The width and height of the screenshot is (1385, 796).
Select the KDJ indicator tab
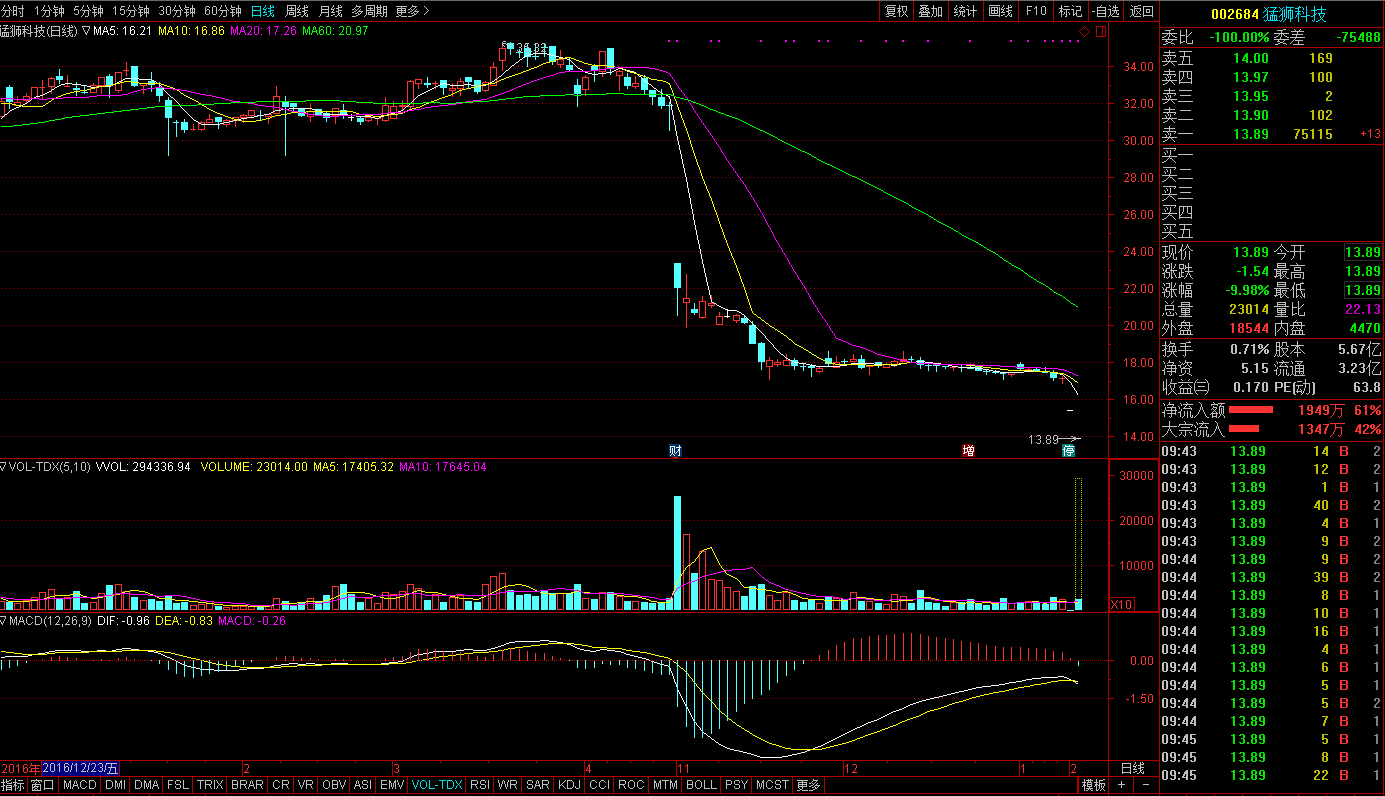[x=569, y=785]
